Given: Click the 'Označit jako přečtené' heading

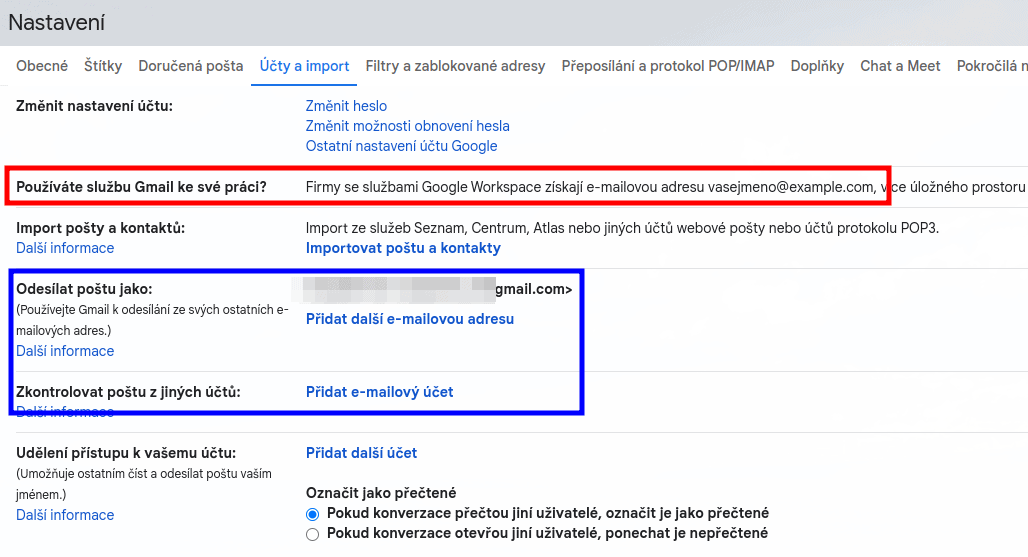Looking at the screenshot, I should click(381, 493).
